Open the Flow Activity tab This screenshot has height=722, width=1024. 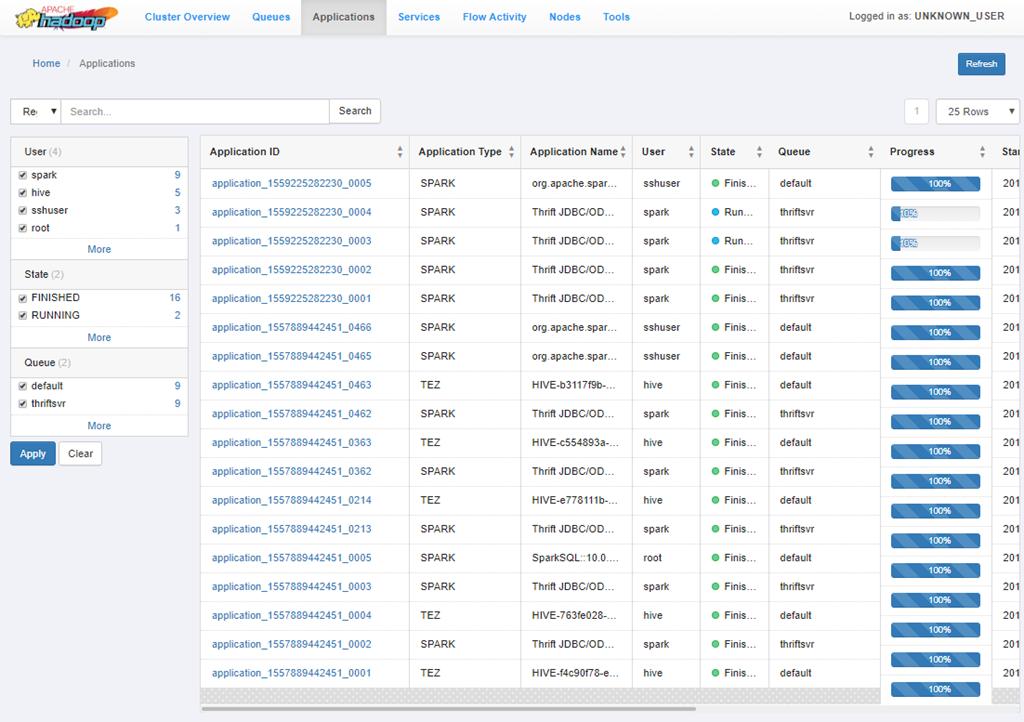coord(494,17)
